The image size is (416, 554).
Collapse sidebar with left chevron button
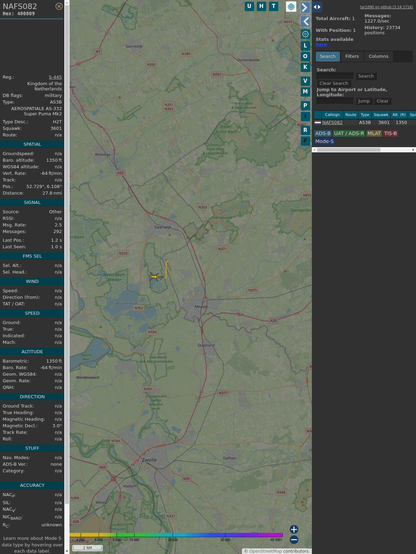click(305, 22)
